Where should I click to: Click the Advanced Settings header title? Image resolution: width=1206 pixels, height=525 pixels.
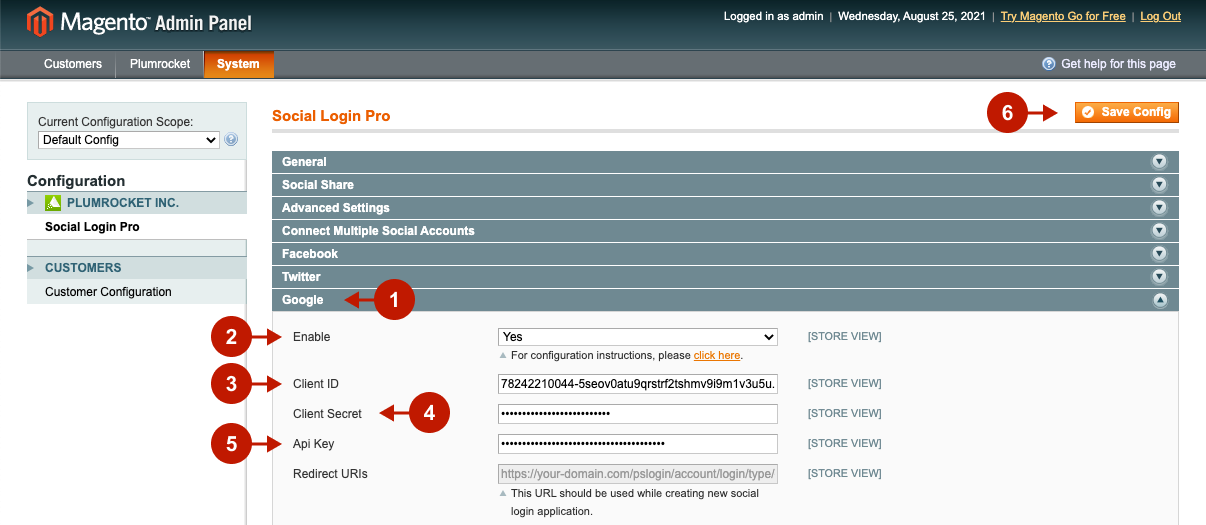(x=335, y=208)
